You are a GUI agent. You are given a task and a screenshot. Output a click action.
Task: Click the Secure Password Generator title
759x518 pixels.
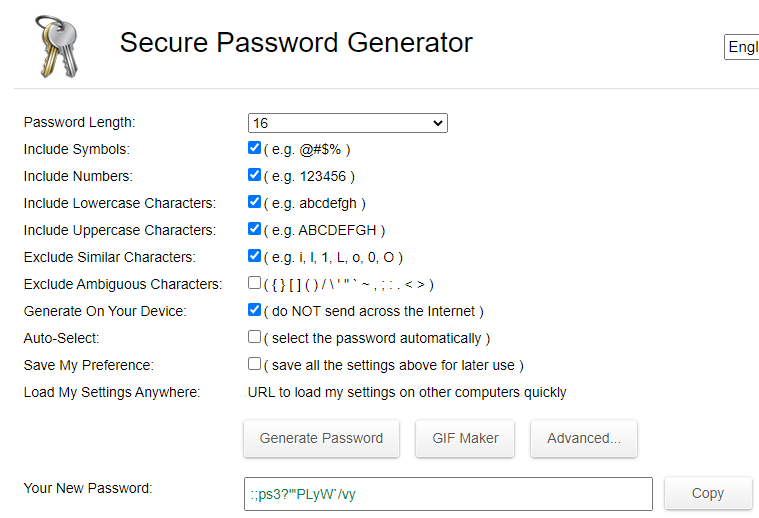point(296,43)
